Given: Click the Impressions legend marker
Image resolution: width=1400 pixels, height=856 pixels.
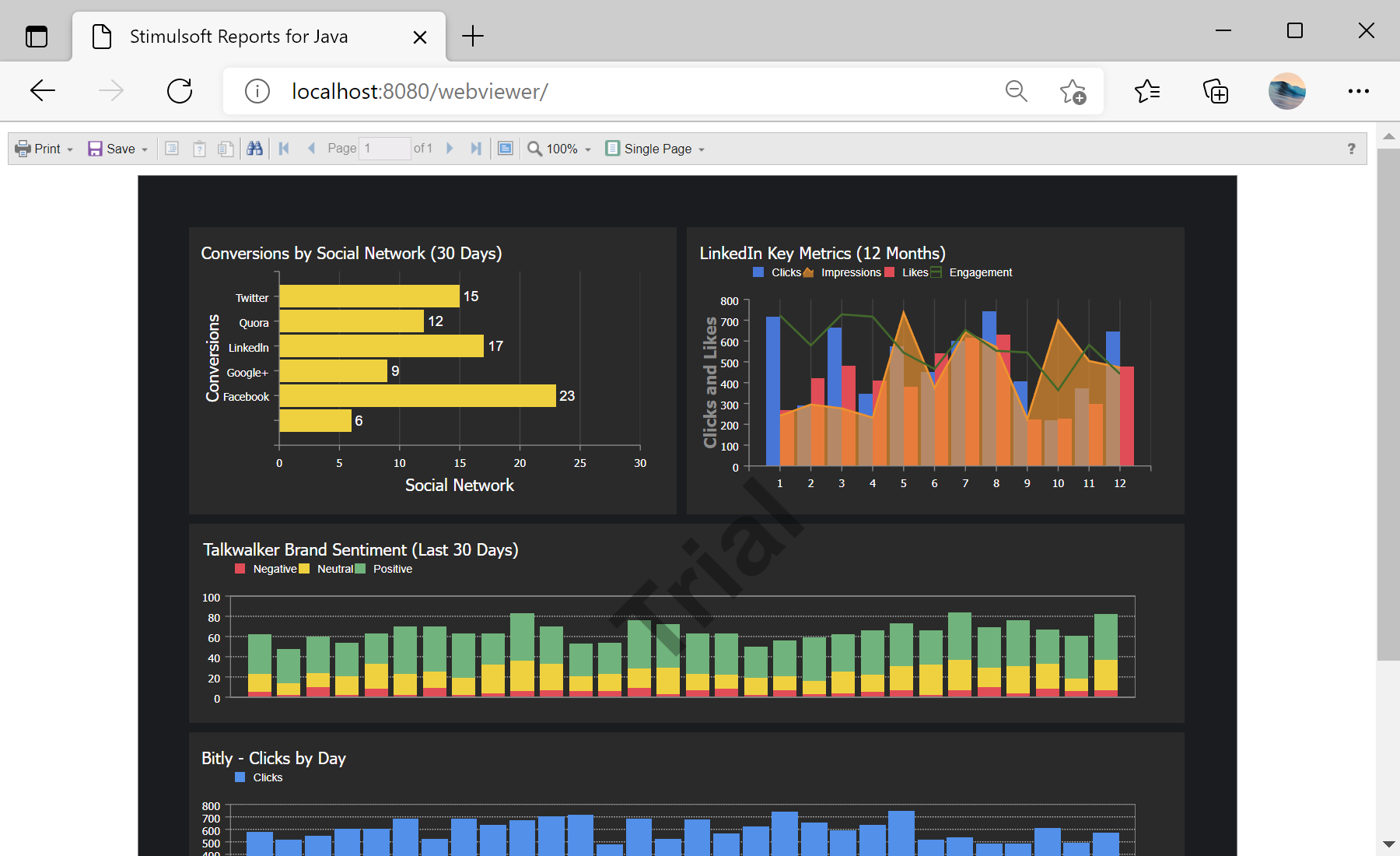Looking at the screenshot, I should pyautogui.click(x=808, y=272).
